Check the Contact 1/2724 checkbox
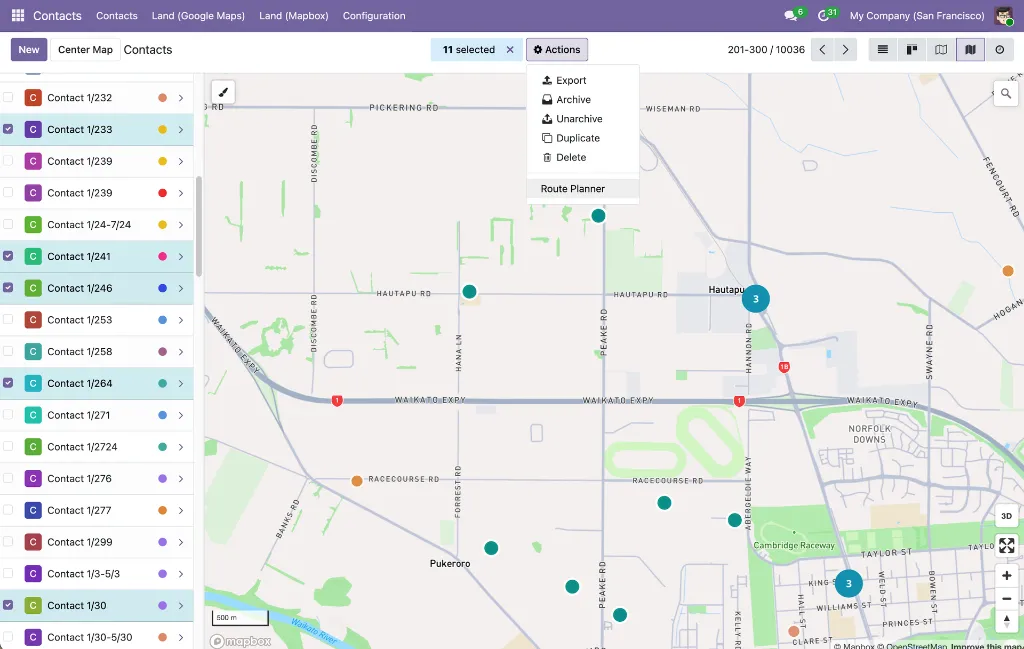1024x649 pixels. [x=8, y=447]
